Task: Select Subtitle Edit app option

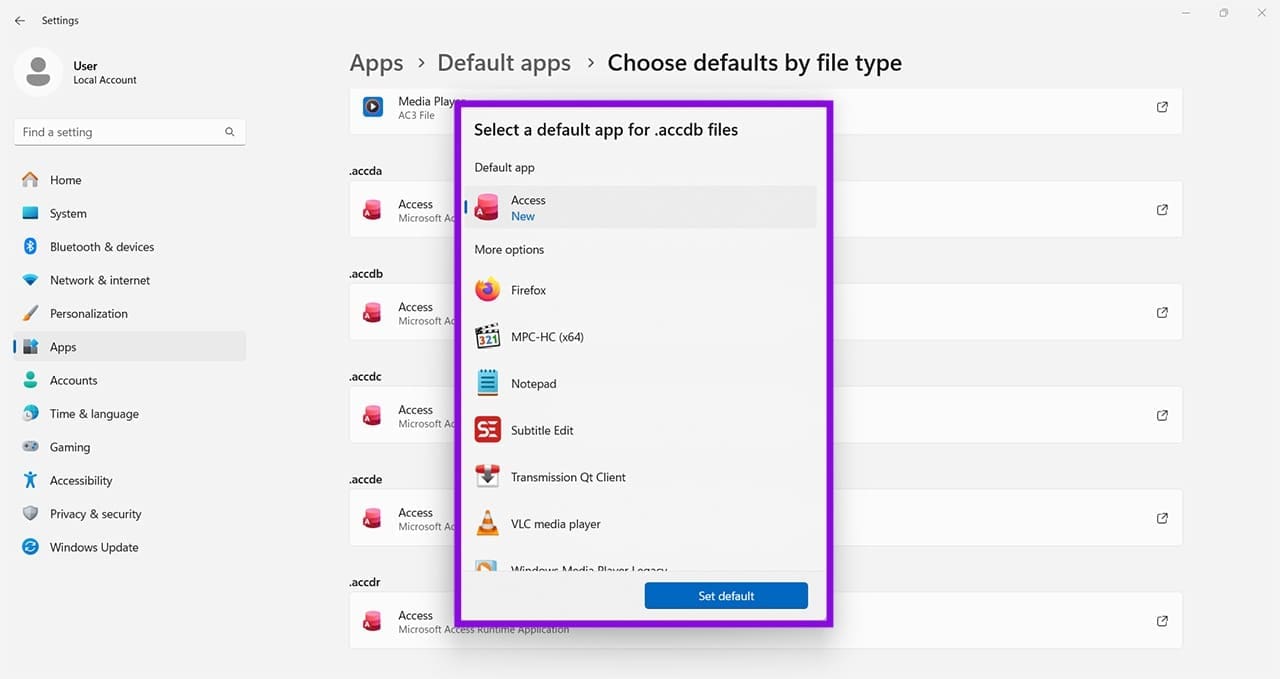Action: (x=640, y=430)
